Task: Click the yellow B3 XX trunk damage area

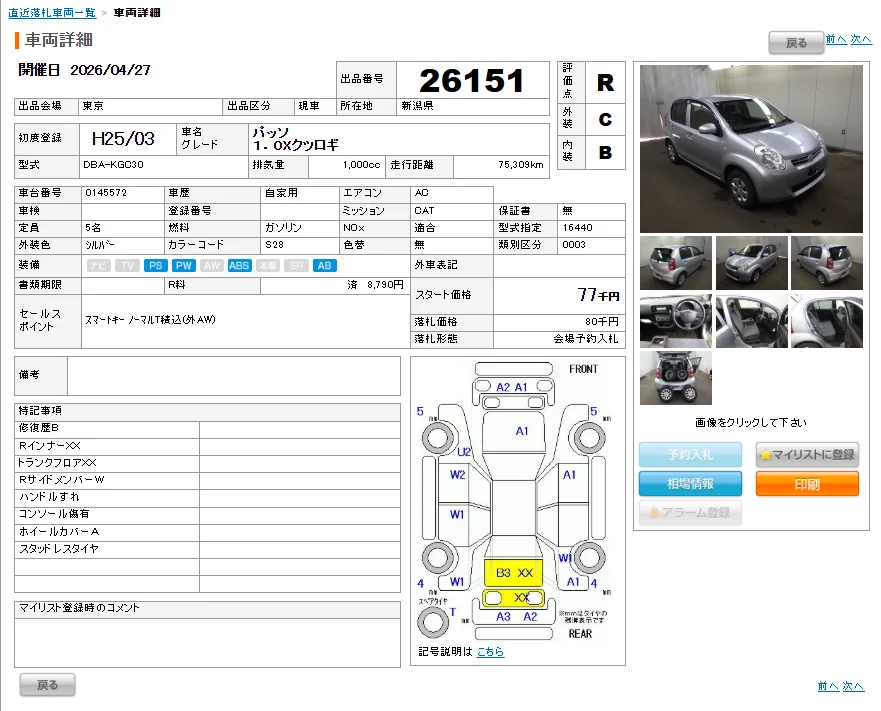Action: point(514,573)
